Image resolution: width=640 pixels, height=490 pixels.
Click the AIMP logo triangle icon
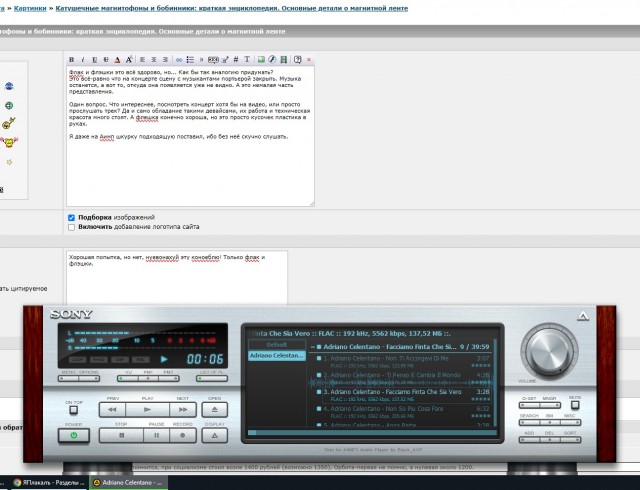(583, 316)
